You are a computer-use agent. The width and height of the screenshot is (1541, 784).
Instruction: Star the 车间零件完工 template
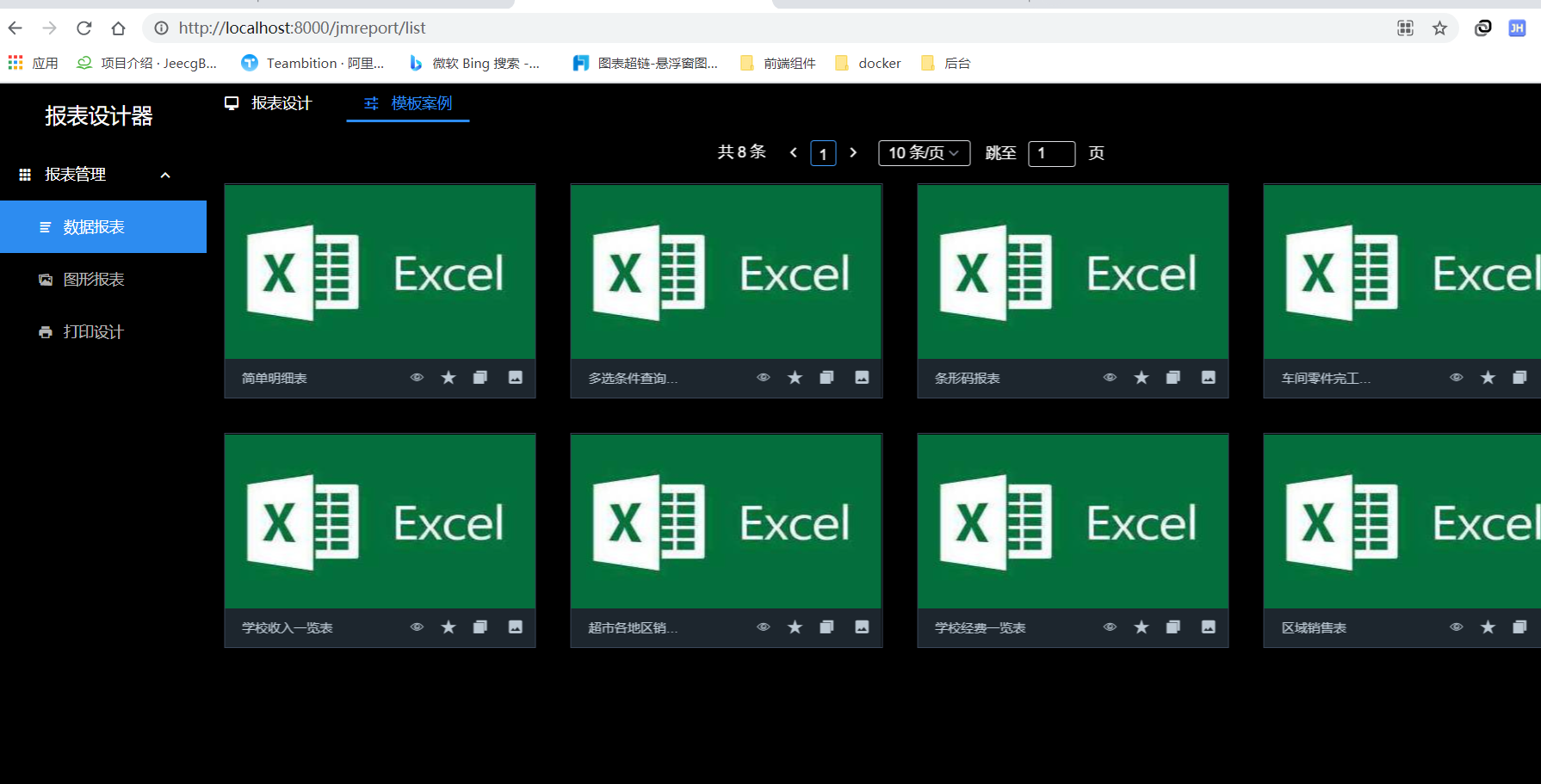click(1488, 378)
